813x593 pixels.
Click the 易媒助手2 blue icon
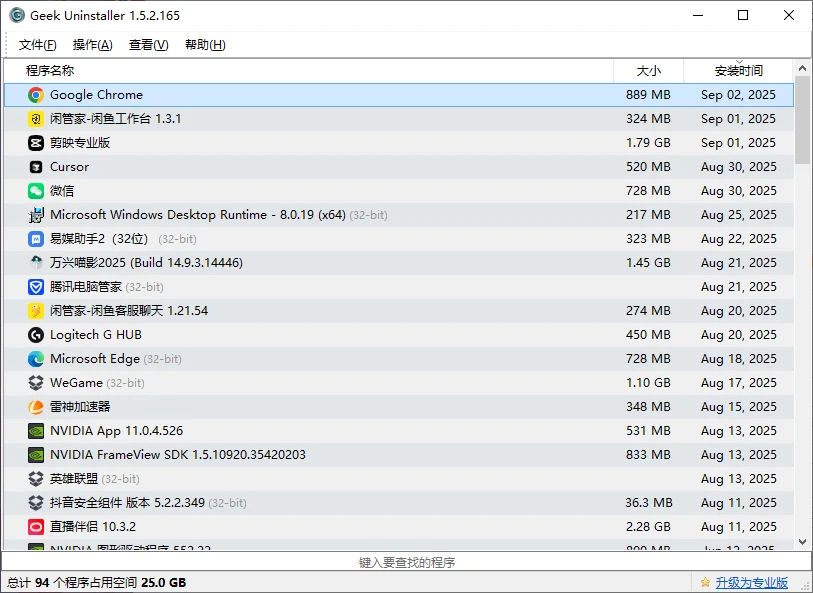point(36,239)
